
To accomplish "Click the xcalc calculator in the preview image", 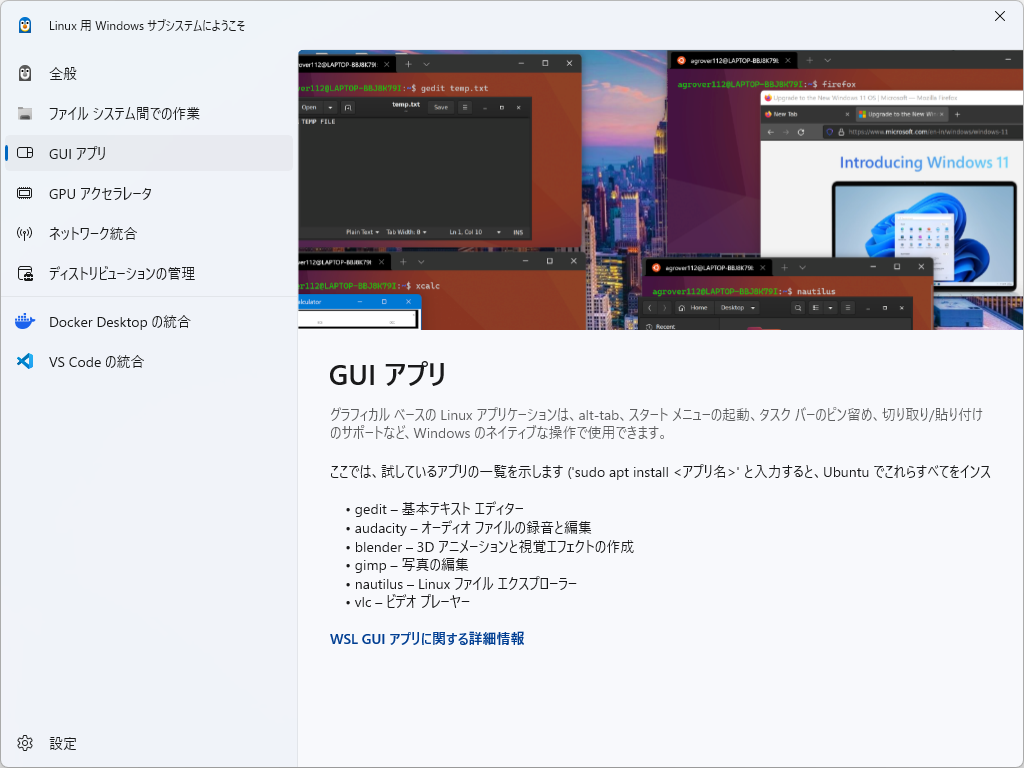I will pyautogui.click(x=360, y=310).
